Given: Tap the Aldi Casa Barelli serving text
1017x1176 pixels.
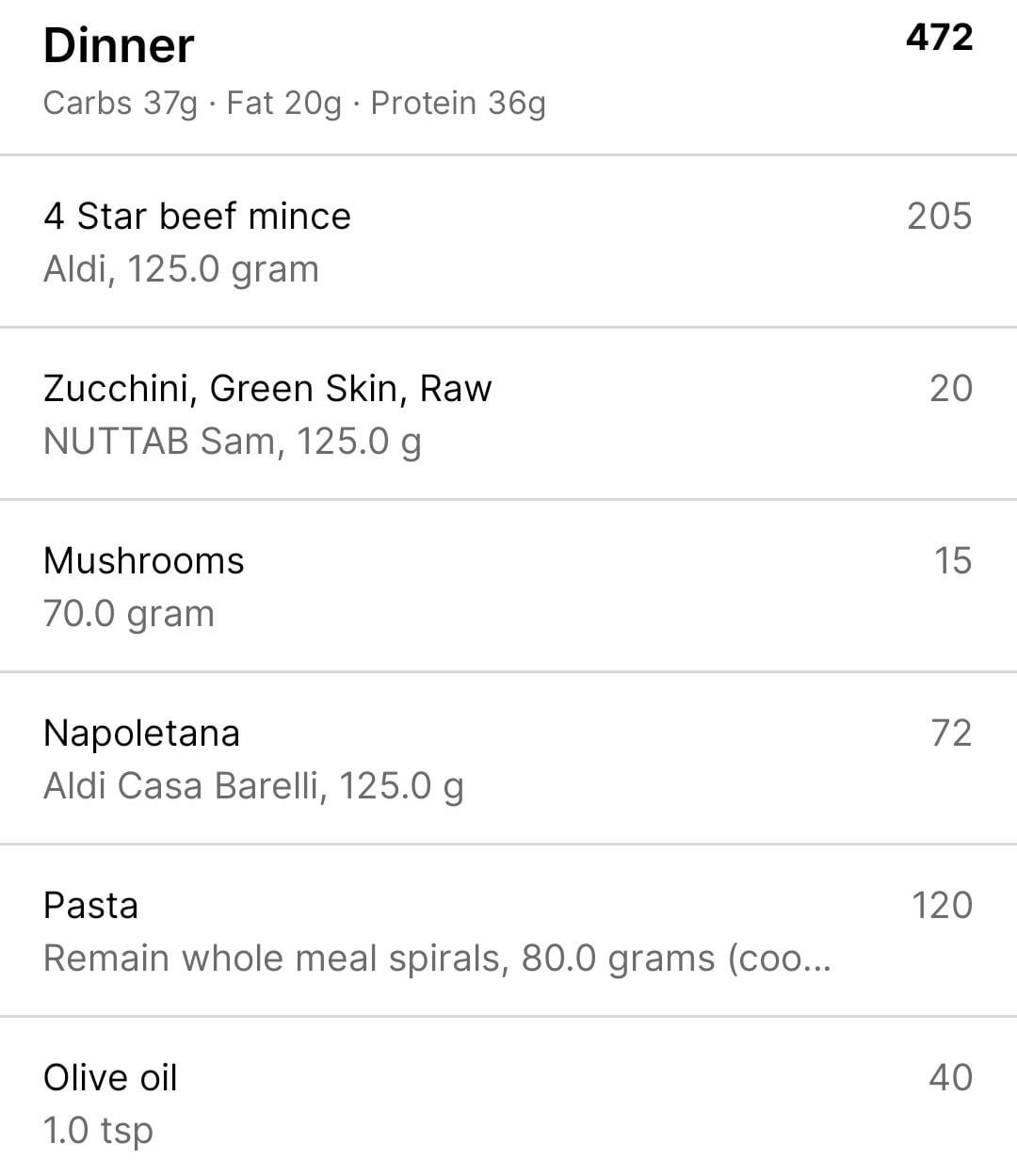Looking at the screenshot, I should click(x=253, y=787).
